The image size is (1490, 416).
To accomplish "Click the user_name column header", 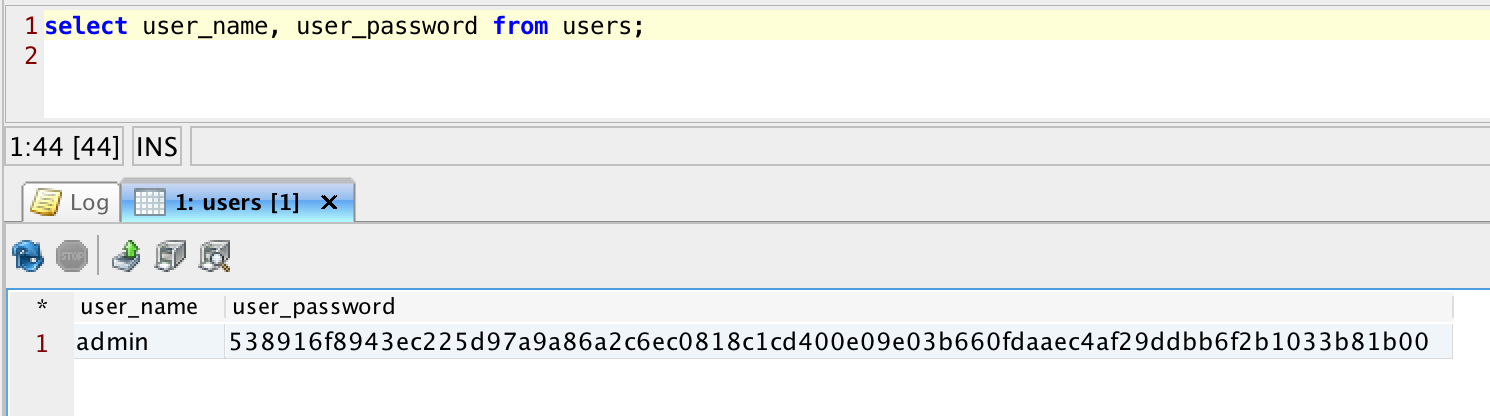I will [x=139, y=307].
